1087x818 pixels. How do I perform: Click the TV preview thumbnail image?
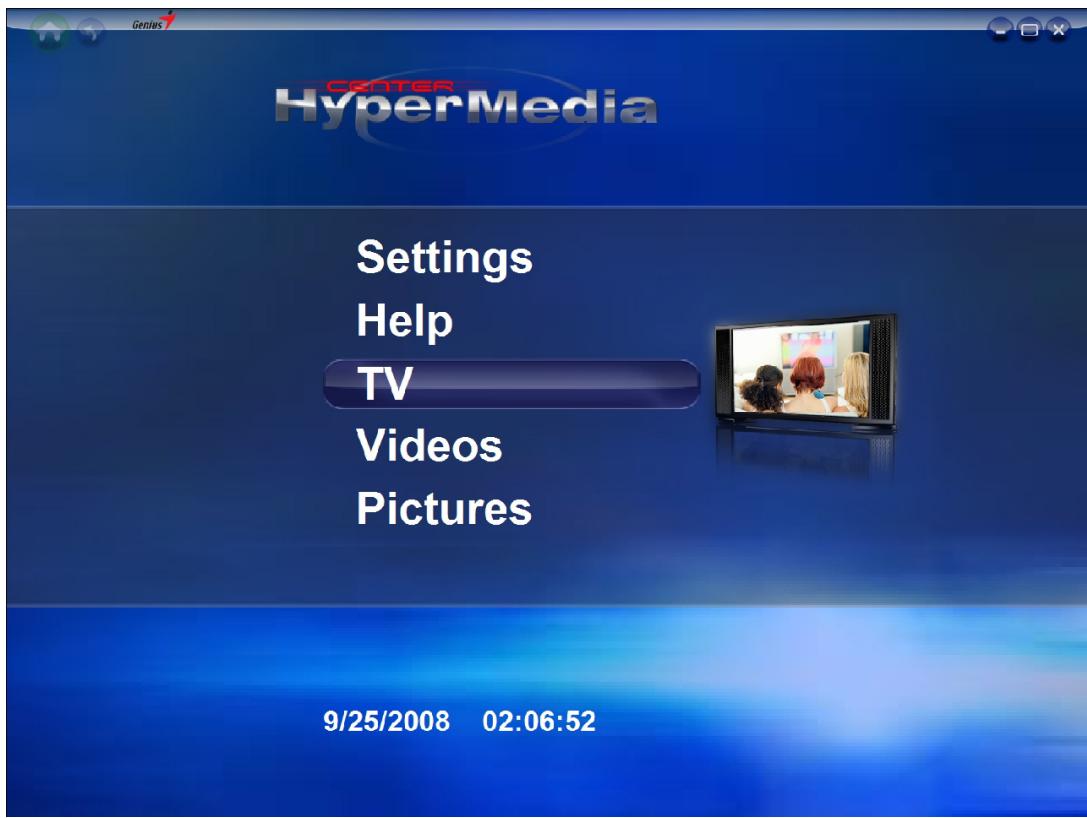click(x=806, y=372)
